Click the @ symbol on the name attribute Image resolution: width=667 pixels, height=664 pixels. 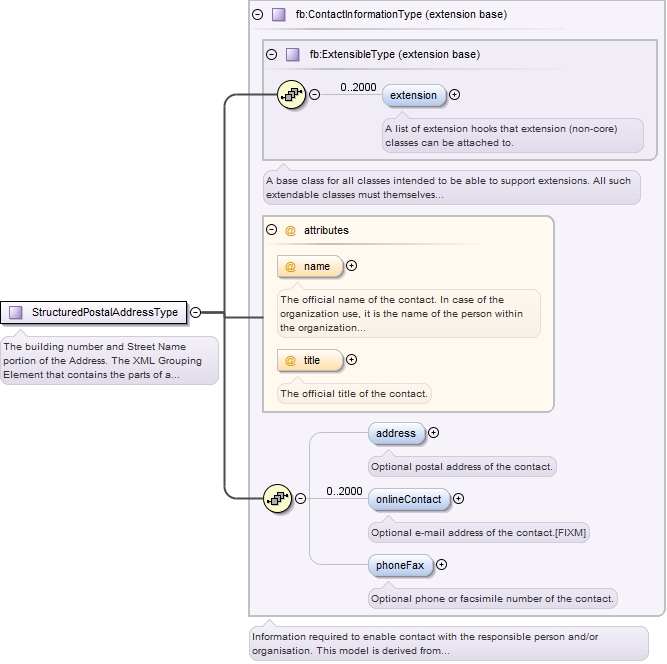[291, 266]
